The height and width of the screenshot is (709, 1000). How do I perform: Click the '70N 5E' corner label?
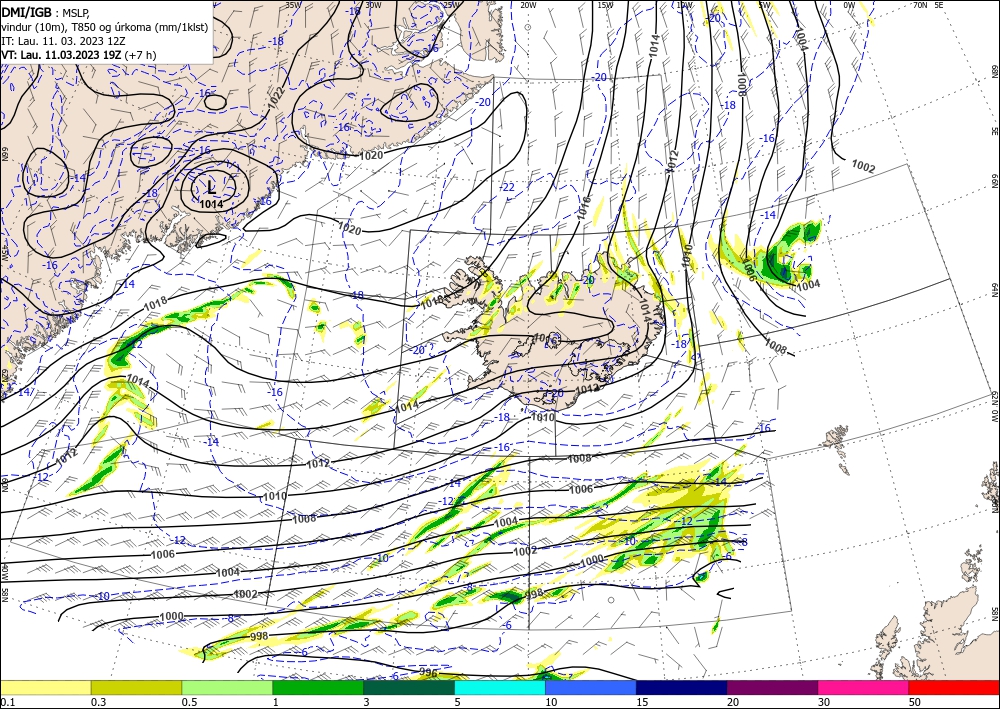click(928, 5)
